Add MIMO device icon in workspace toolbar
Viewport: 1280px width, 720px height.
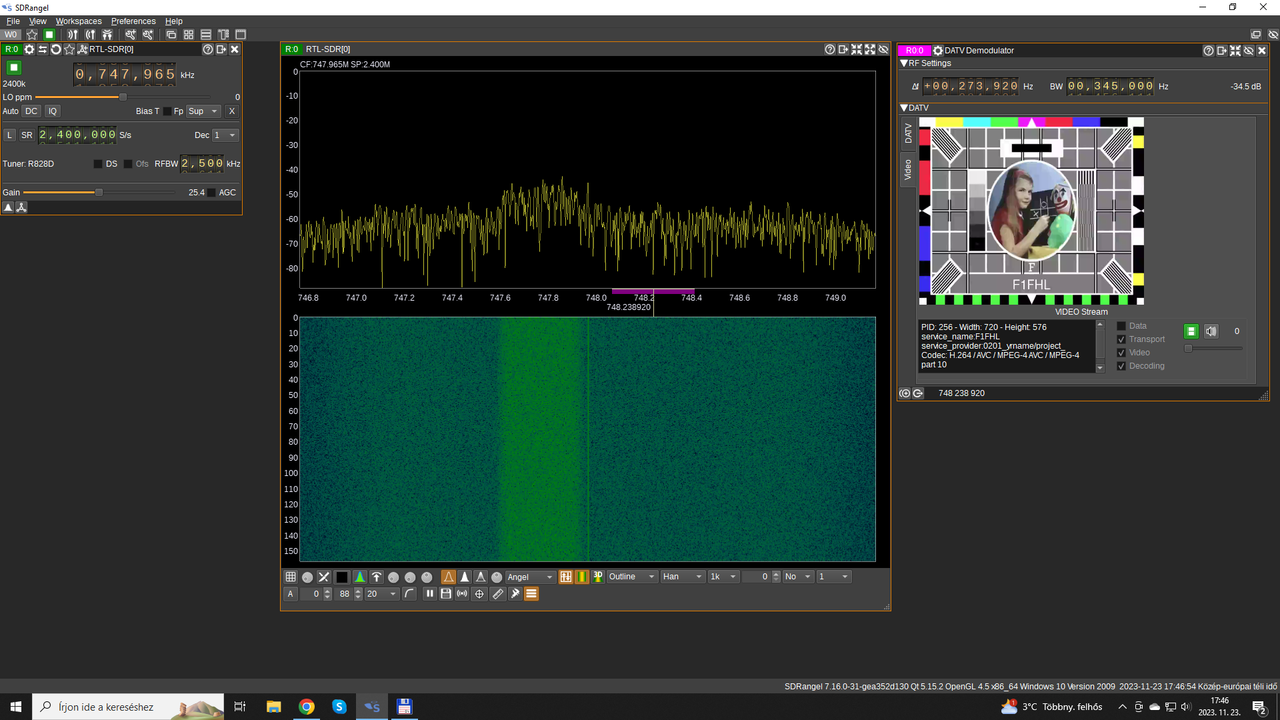pyautogui.click(x=107, y=34)
